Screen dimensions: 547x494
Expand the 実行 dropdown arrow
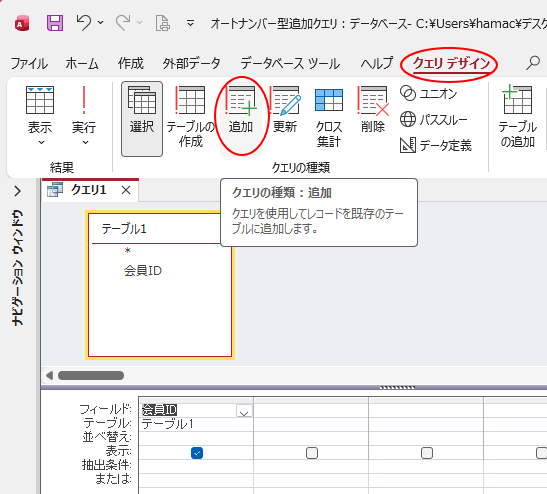click(x=85, y=142)
